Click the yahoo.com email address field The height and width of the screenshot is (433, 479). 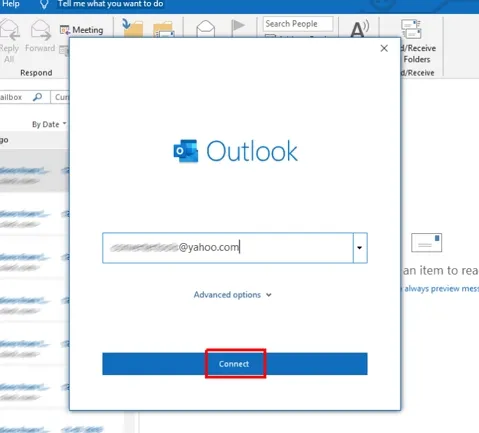[x=228, y=248]
